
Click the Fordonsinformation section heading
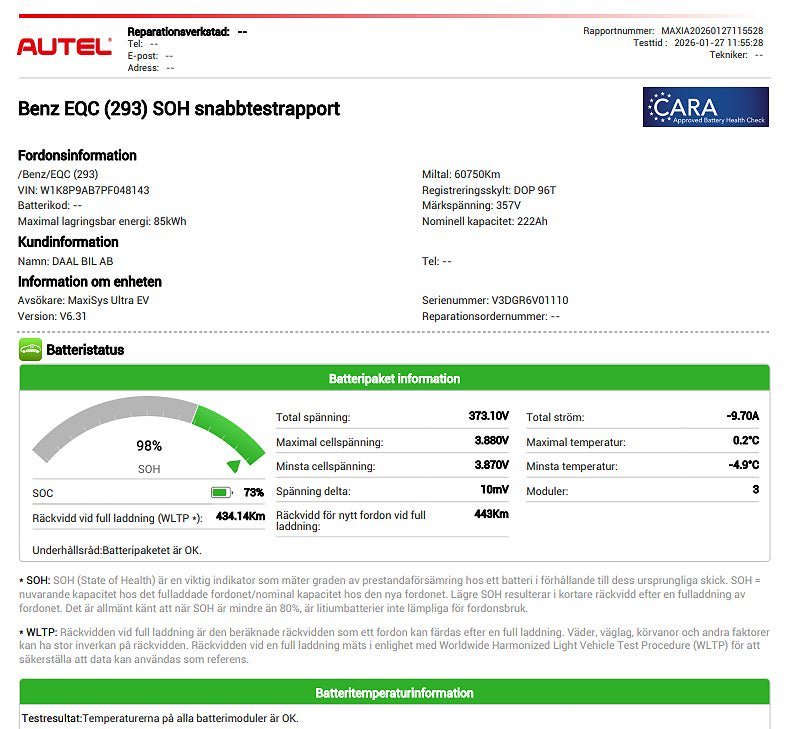click(x=77, y=155)
